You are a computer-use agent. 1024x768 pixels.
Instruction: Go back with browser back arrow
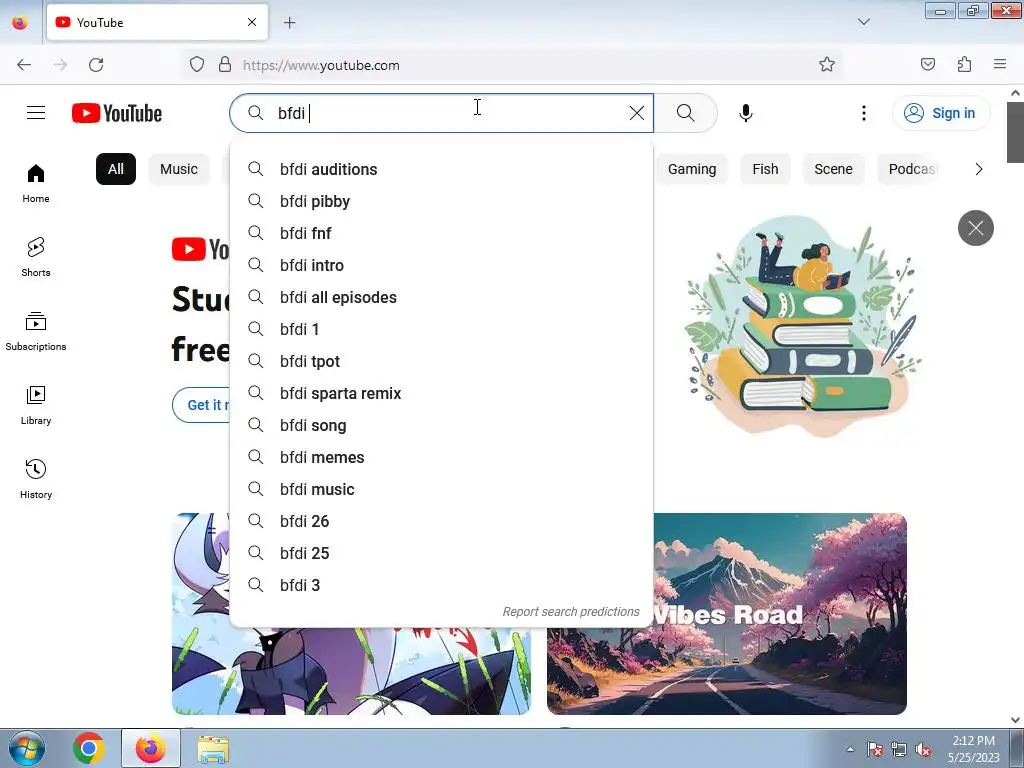click(x=24, y=65)
